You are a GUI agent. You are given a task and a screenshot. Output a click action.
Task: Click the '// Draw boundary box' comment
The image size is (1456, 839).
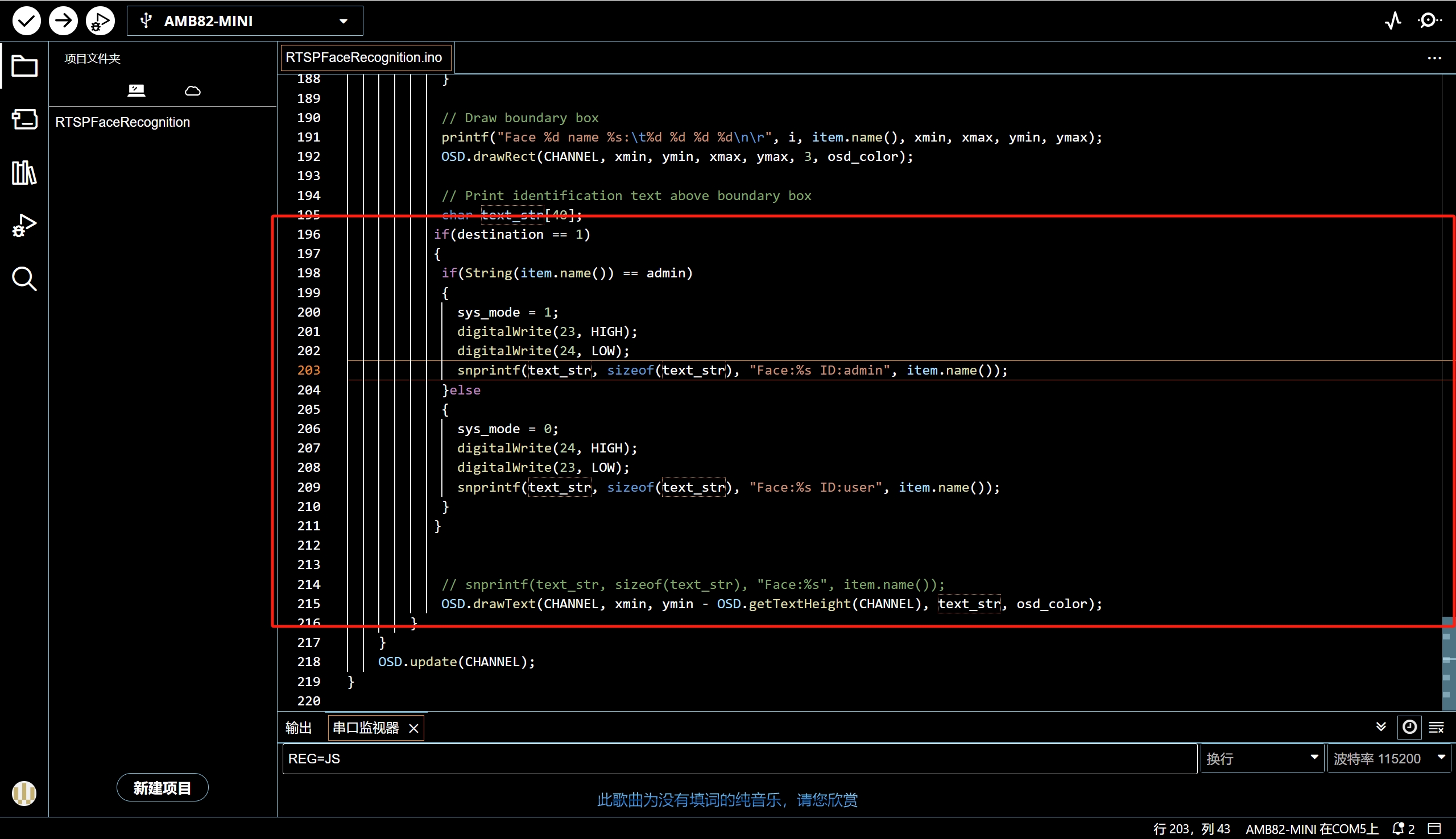pos(520,118)
